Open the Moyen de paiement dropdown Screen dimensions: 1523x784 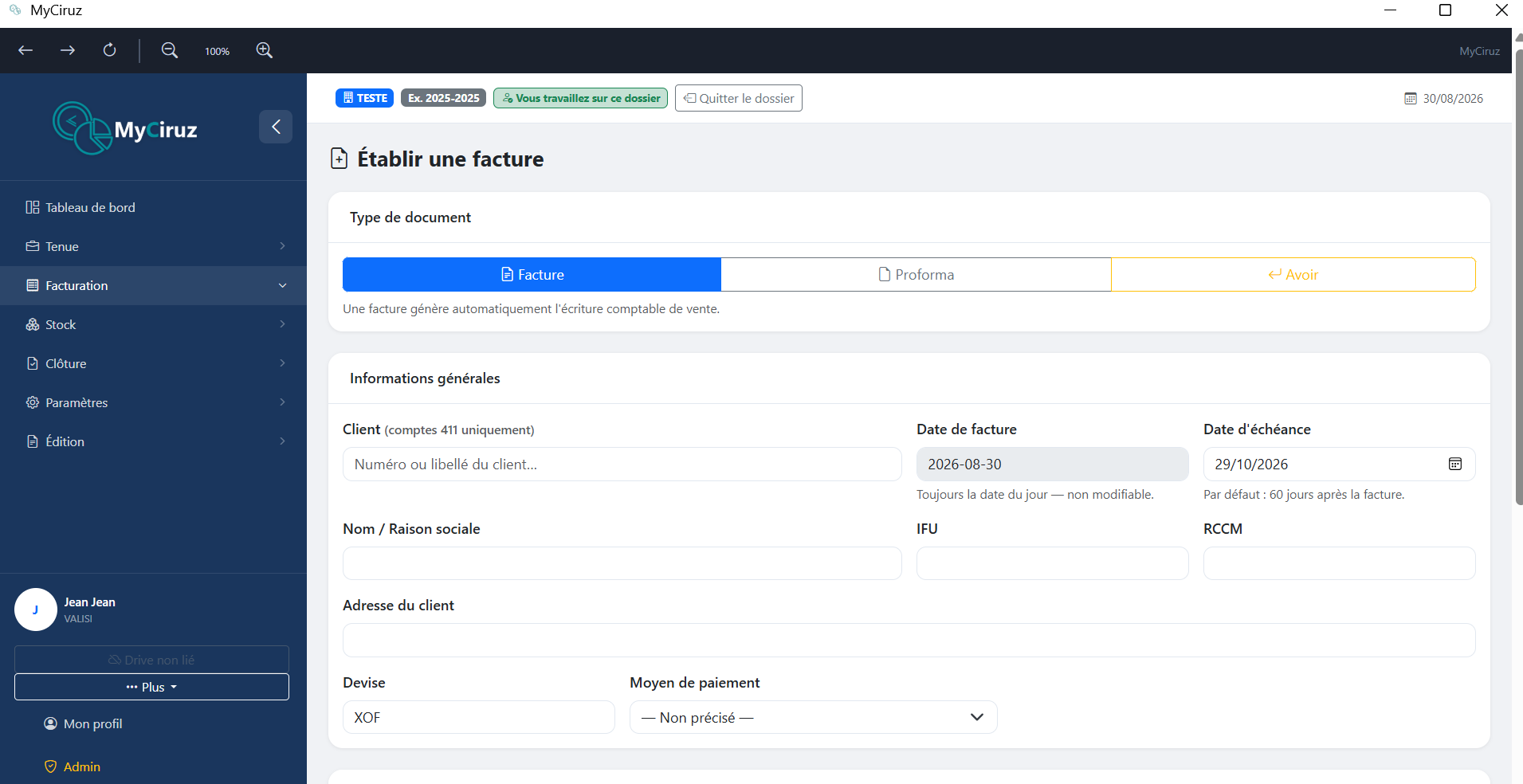pos(813,717)
